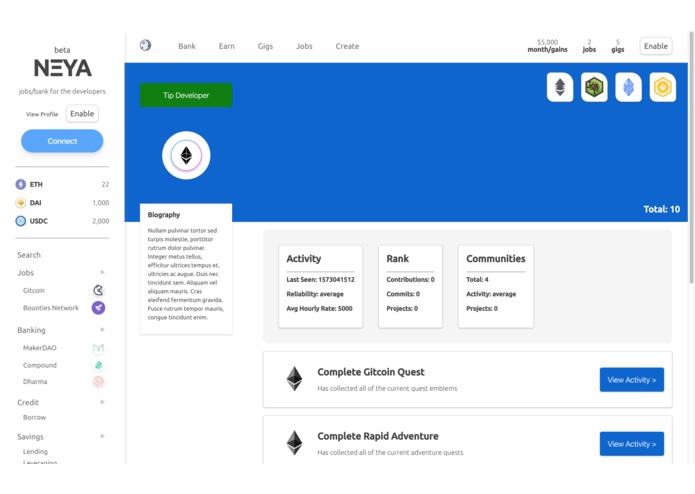Screen dimensions: 695x494
Task: Open the Dharma banking link
Action: 35,381
